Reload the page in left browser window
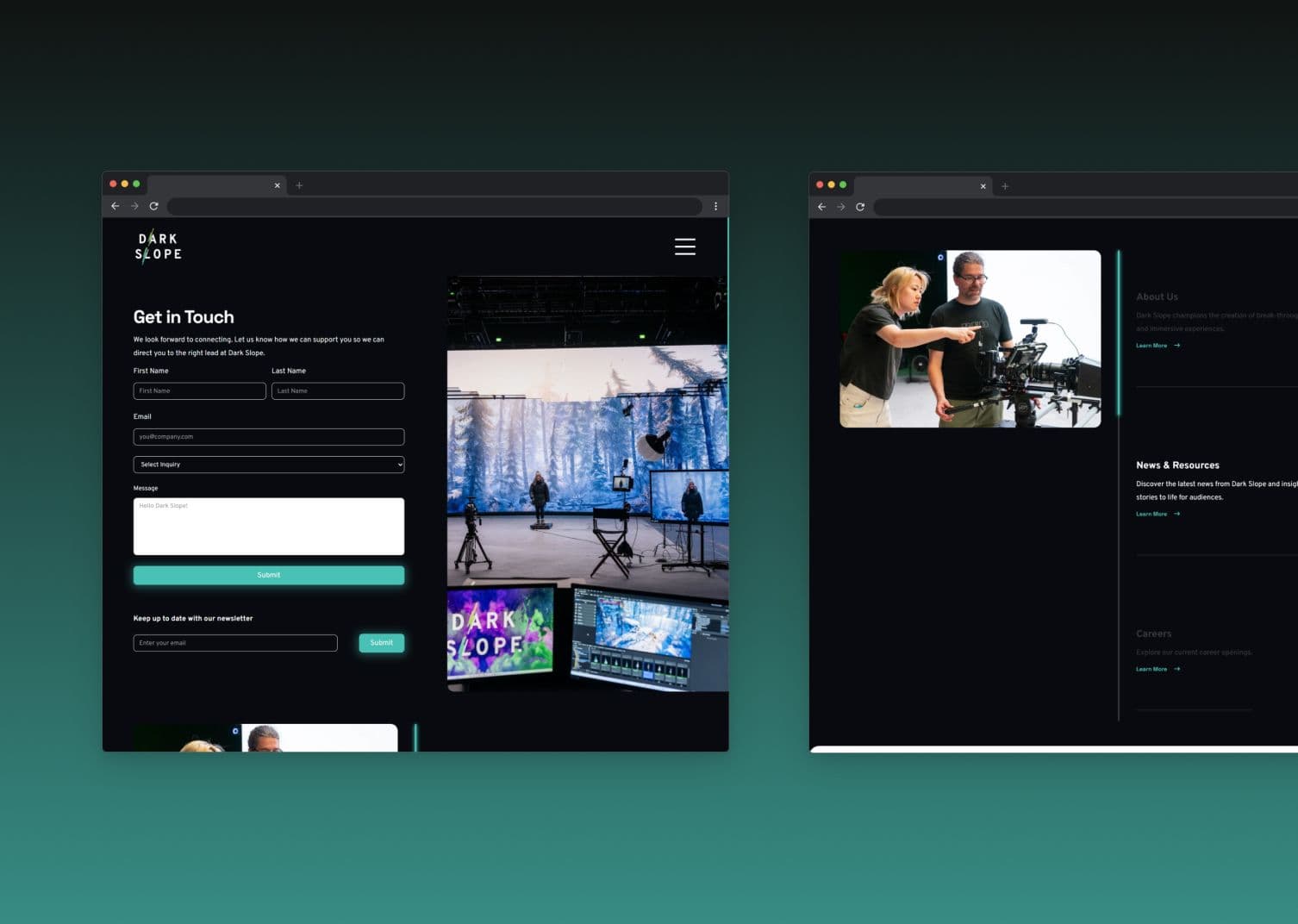 tap(154, 206)
